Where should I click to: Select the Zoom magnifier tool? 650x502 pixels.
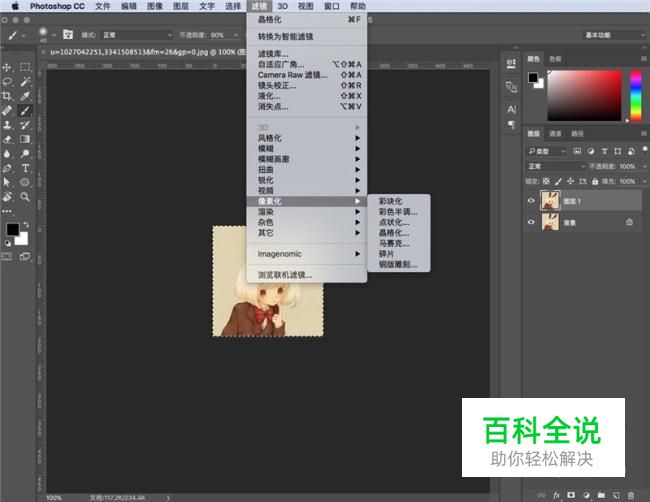[25, 197]
